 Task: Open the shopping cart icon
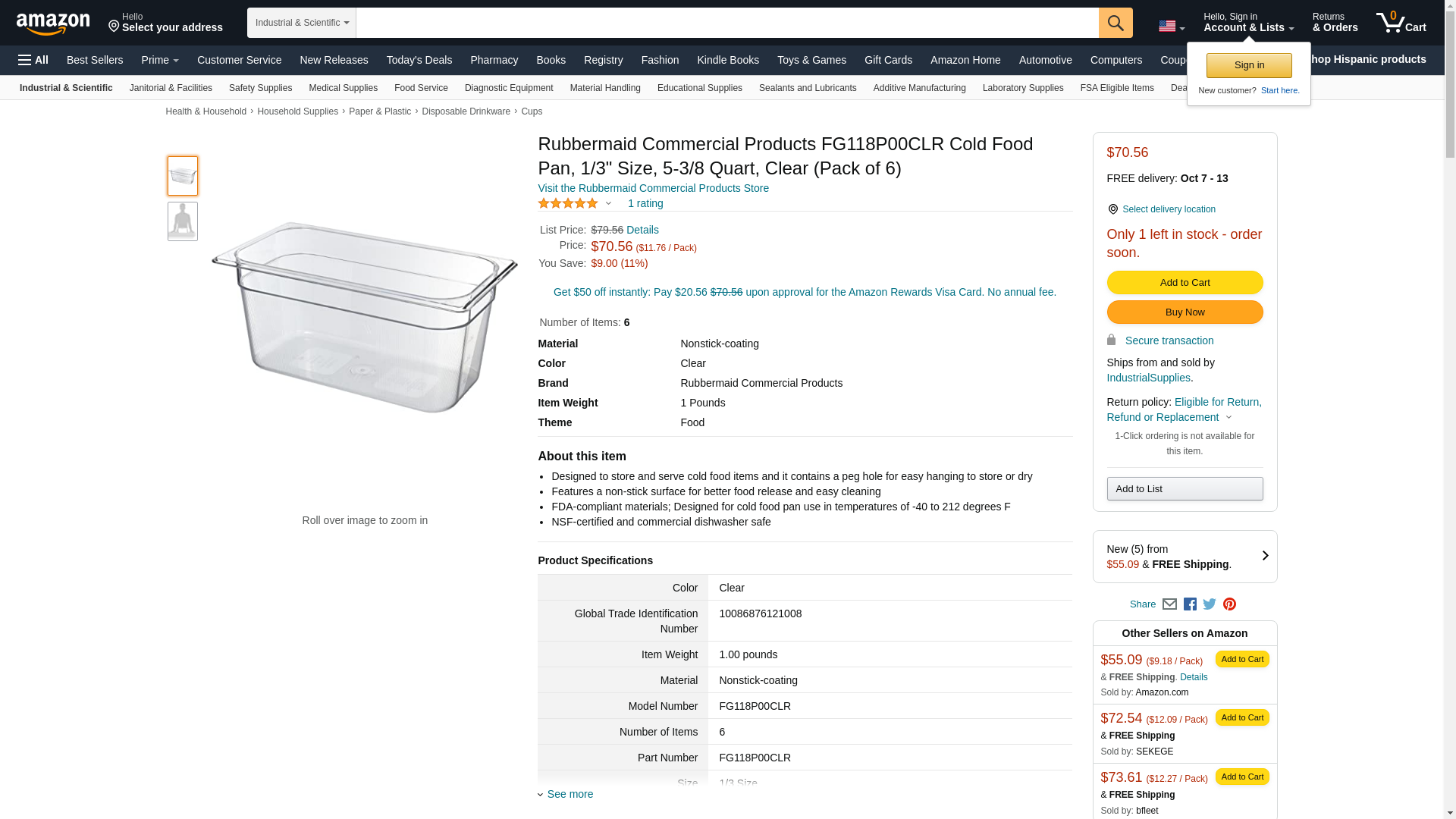pyautogui.click(x=1401, y=23)
